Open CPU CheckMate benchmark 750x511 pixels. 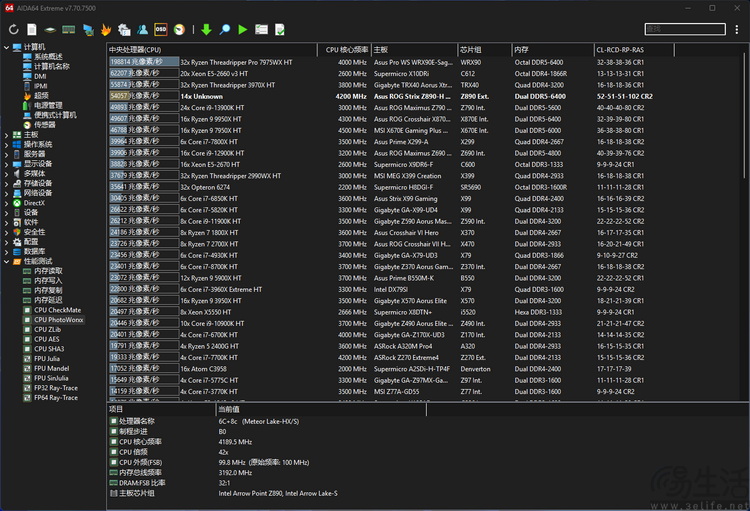click(x=57, y=310)
